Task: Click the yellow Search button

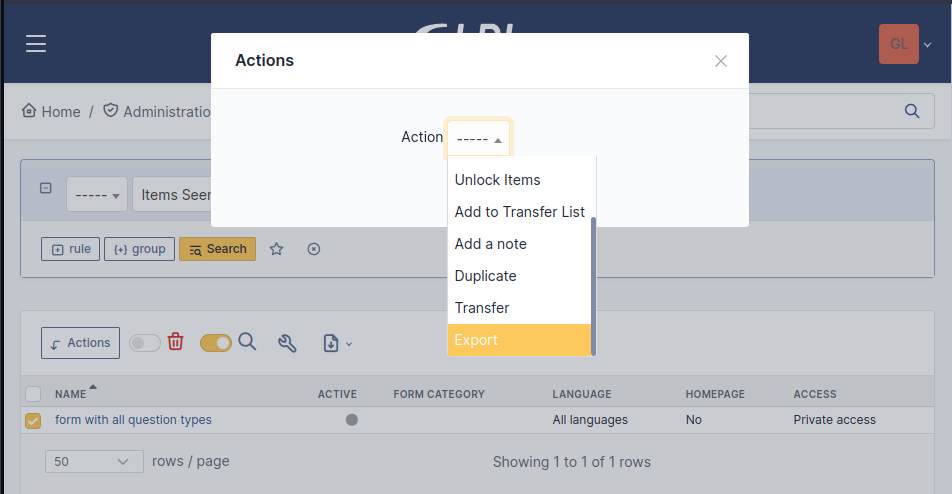Action: tap(217, 249)
